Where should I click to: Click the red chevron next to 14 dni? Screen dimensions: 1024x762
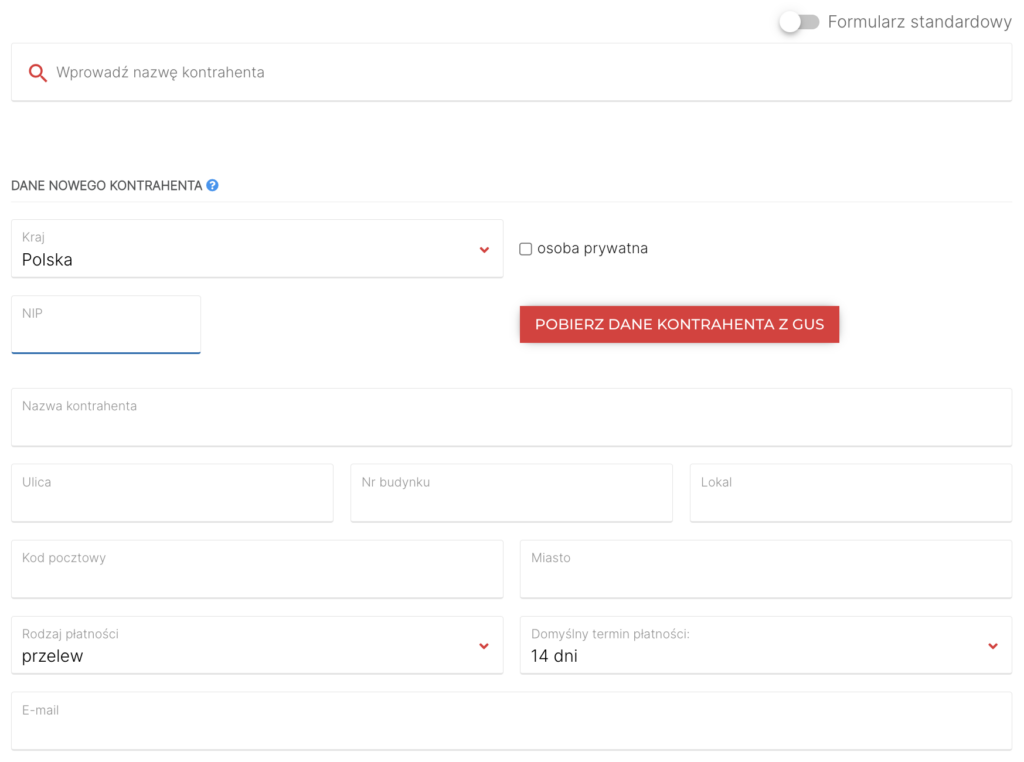[993, 646]
